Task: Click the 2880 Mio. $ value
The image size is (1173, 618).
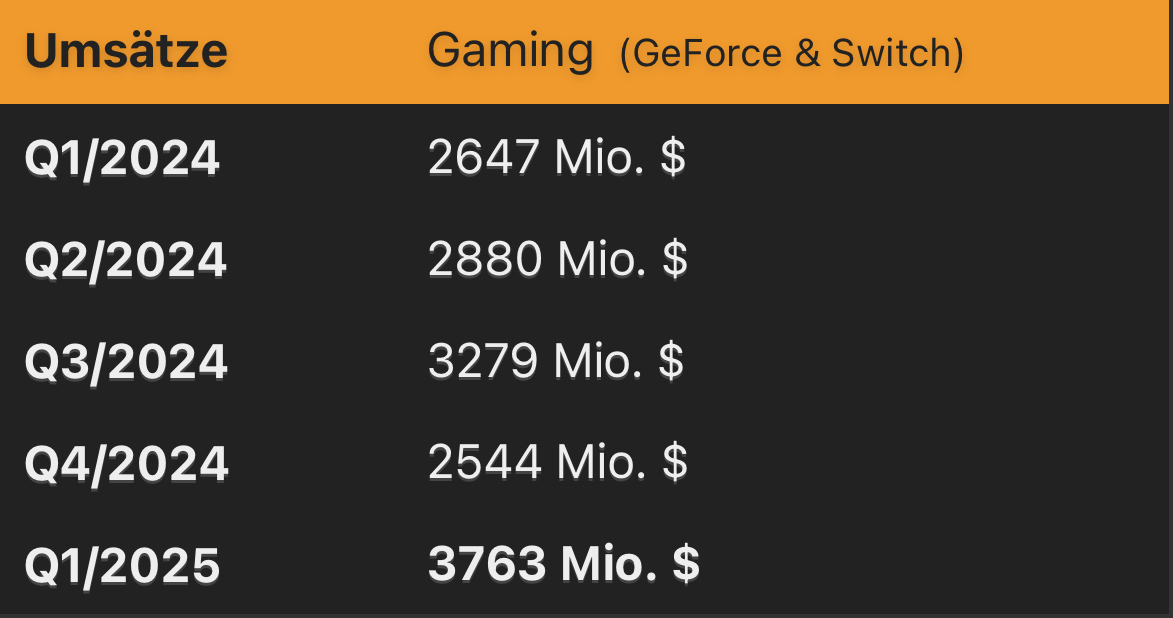Action: point(558,258)
